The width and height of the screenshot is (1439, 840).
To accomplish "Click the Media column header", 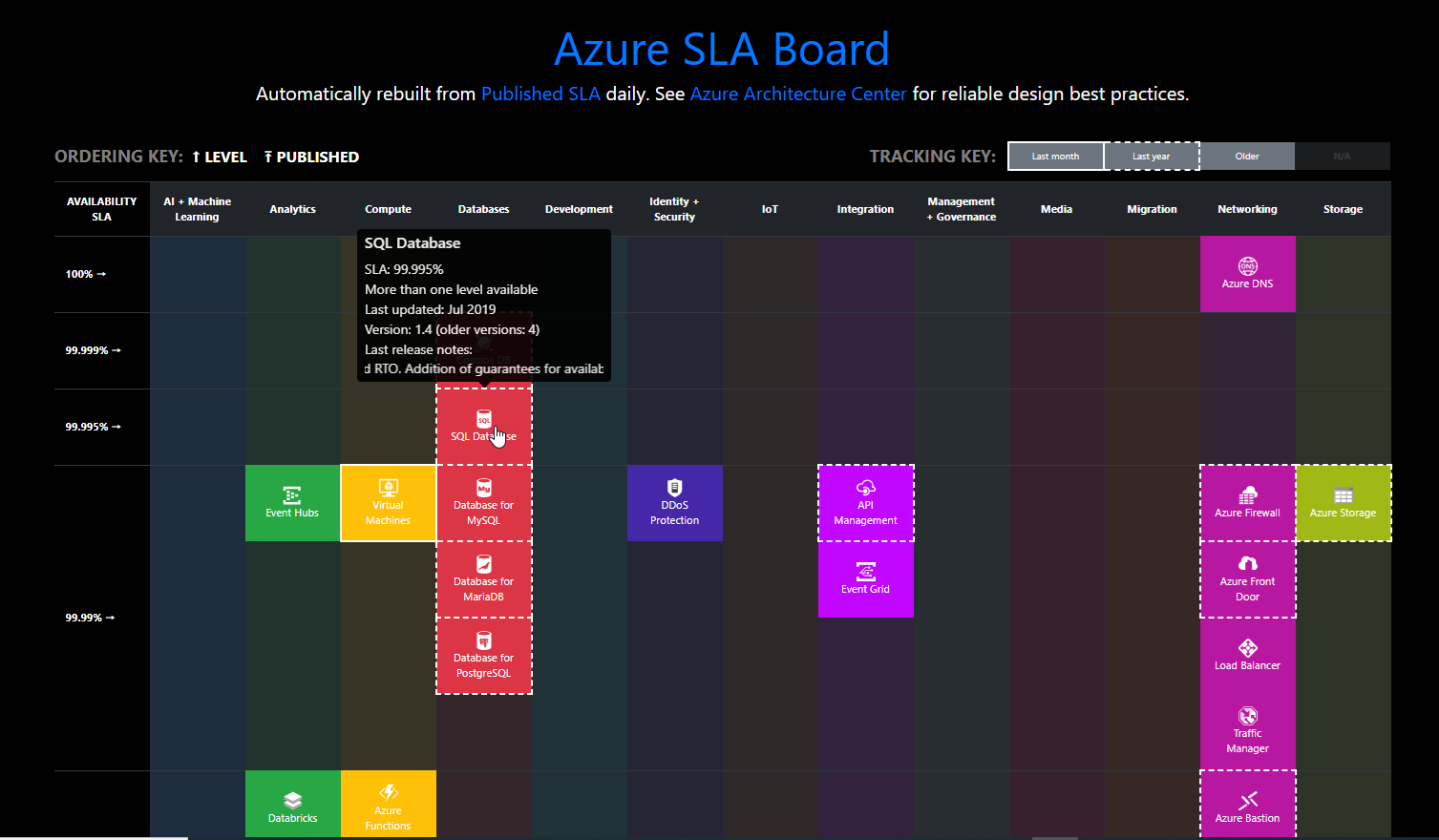I will [x=1056, y=209].
